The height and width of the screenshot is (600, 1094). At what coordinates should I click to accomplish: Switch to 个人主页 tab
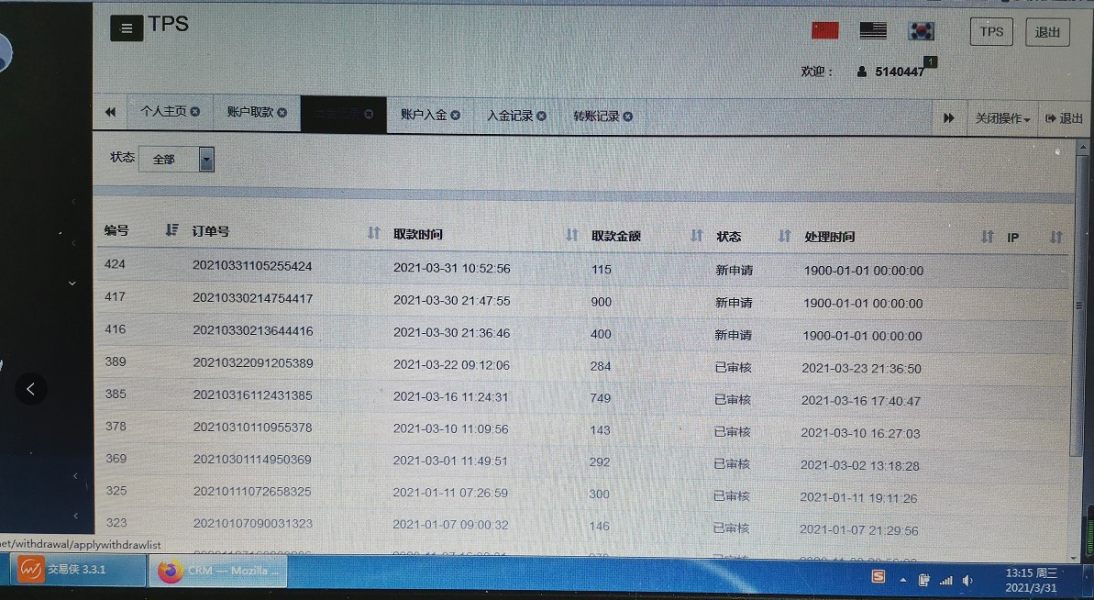164,111
